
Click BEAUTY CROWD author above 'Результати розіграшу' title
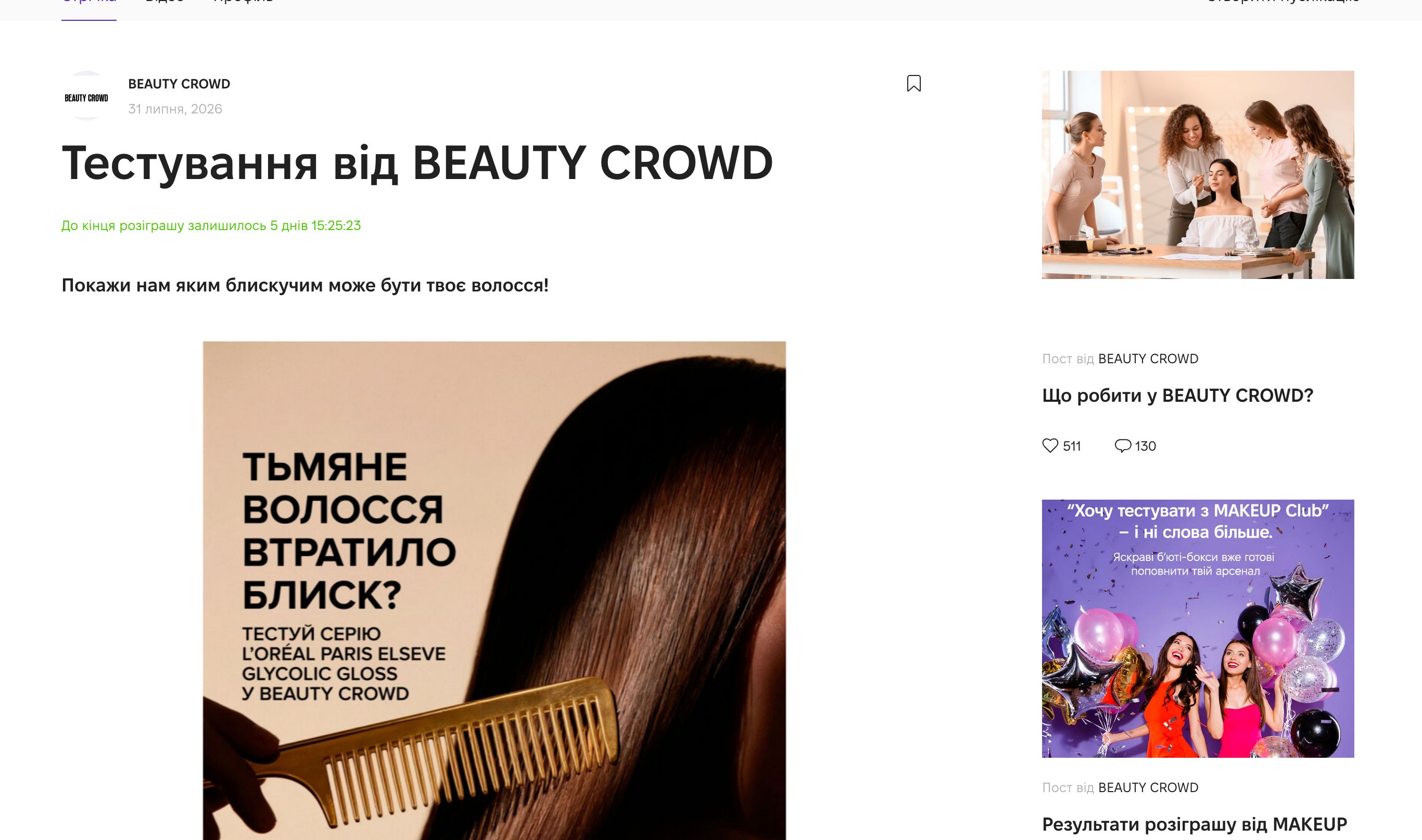1148,788
